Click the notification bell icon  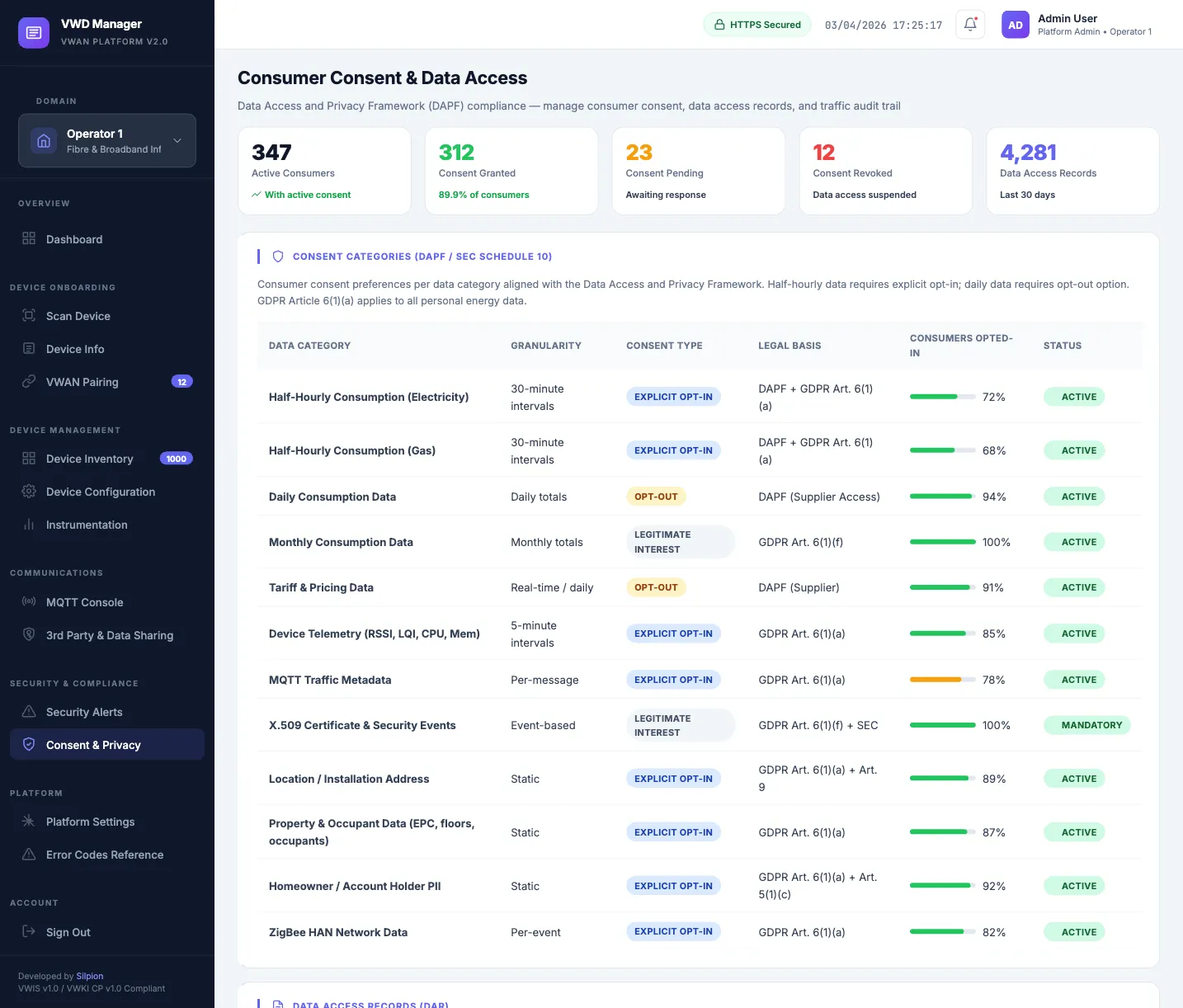click(x=969, y=24)
